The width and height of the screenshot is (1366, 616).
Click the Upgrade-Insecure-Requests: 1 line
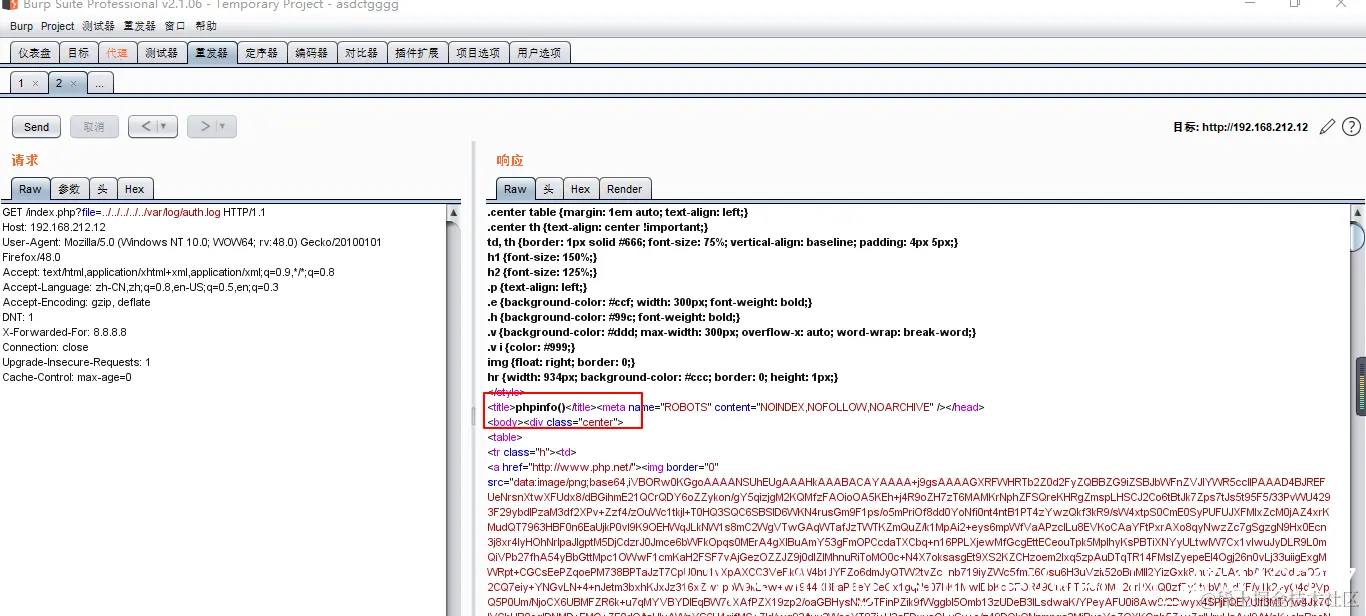coord(77,362)
